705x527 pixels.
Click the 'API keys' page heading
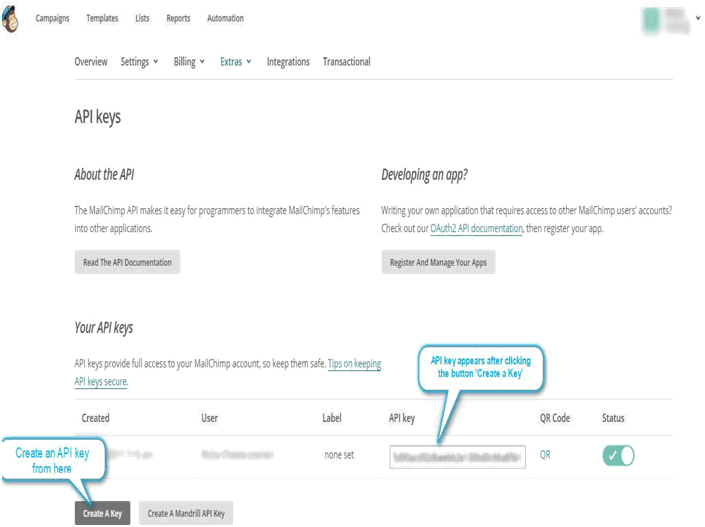click(x=98, y=117)
